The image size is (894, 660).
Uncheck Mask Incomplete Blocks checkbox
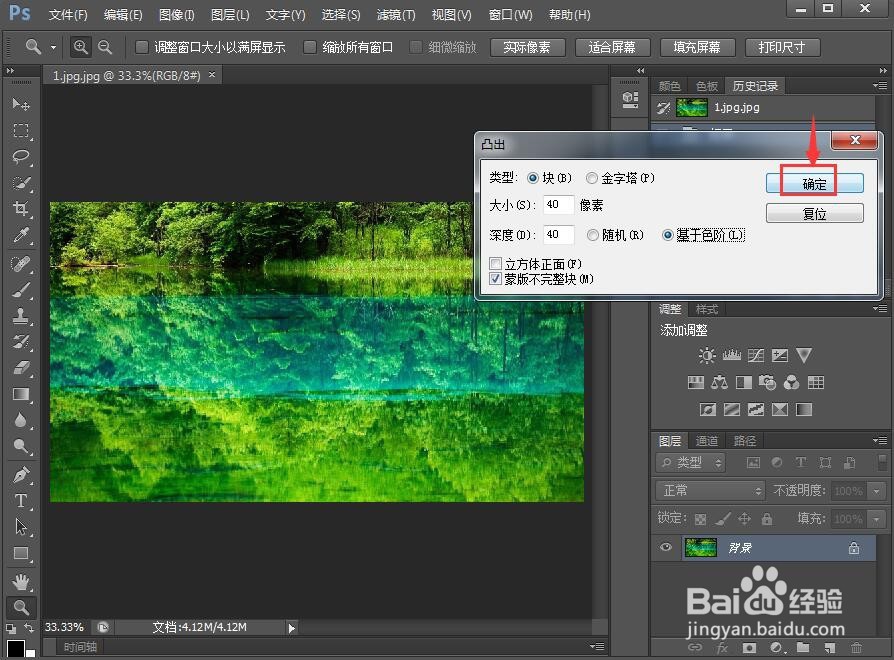[495, 279]
